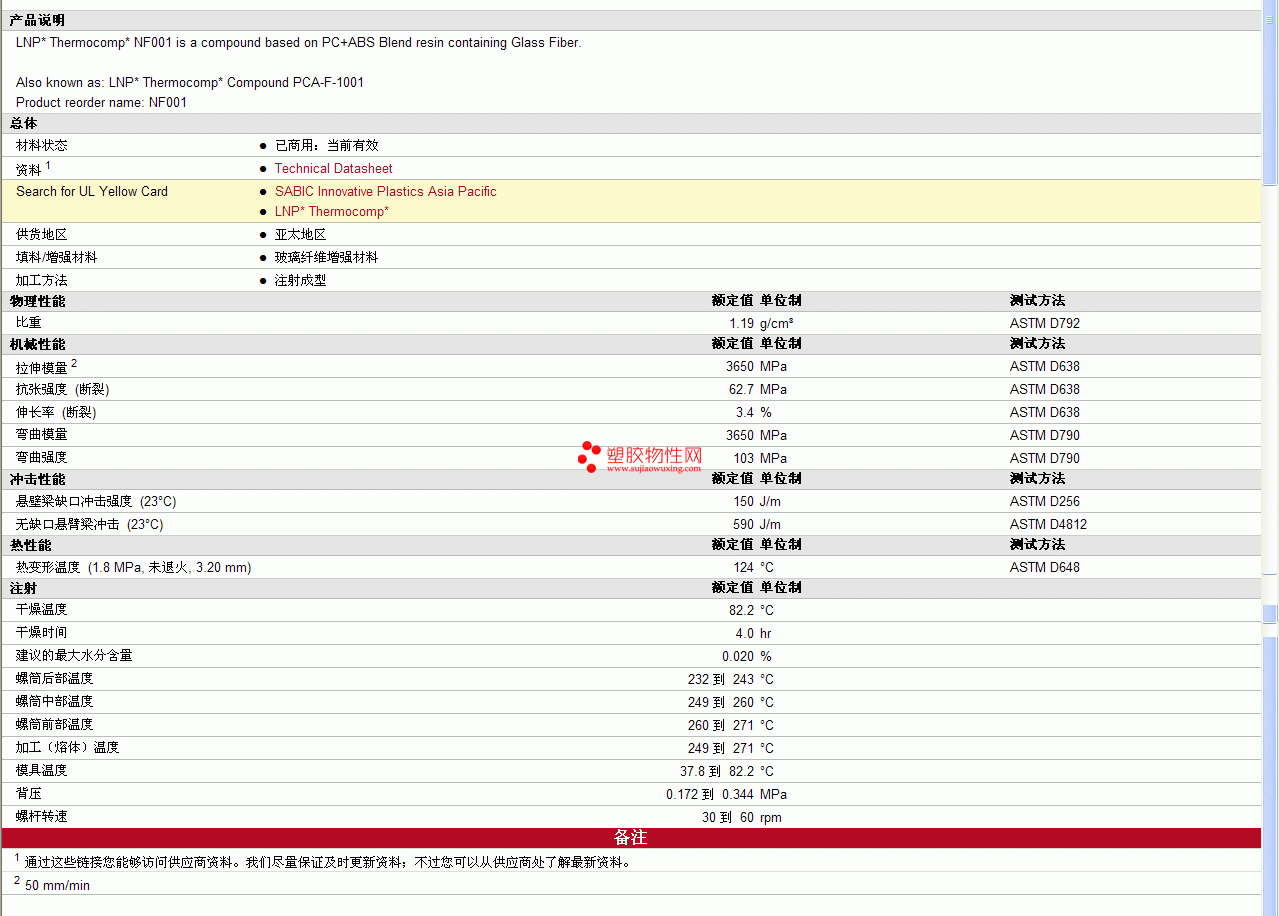Select 3650 in the 拉伸模量 row
The image size is (1279, 916).
click(x=740, y=366)
